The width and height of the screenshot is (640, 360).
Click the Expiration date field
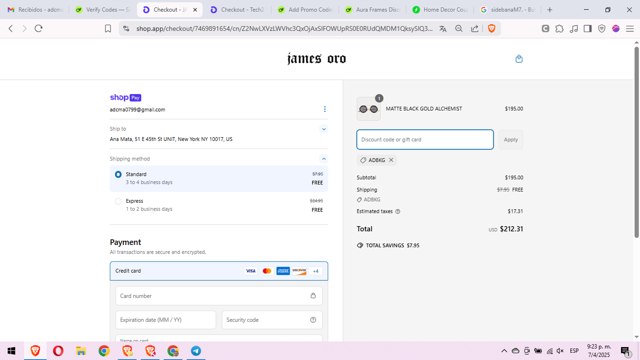(166, 320)
